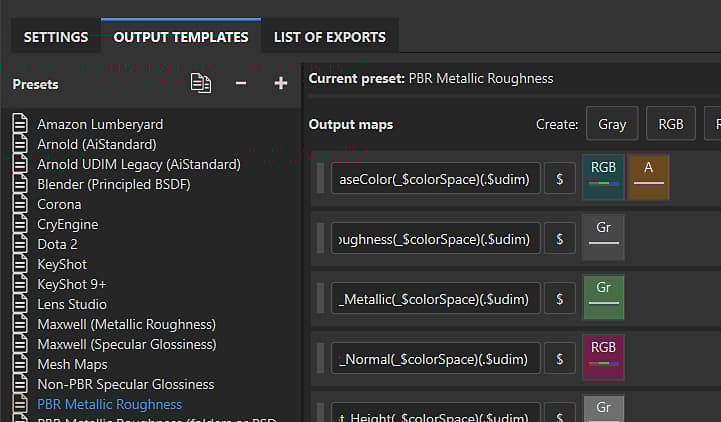The height and width of the screenshot is (422, 721).
Task: Click the $ button beside the BaseColor map
Action: (x=560, y=178)
